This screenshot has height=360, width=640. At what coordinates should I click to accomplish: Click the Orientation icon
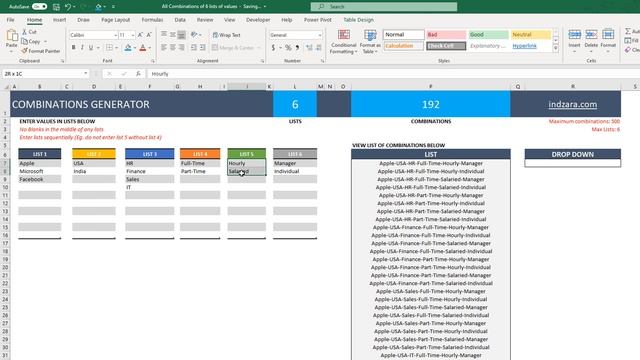(x=194, y=35)
